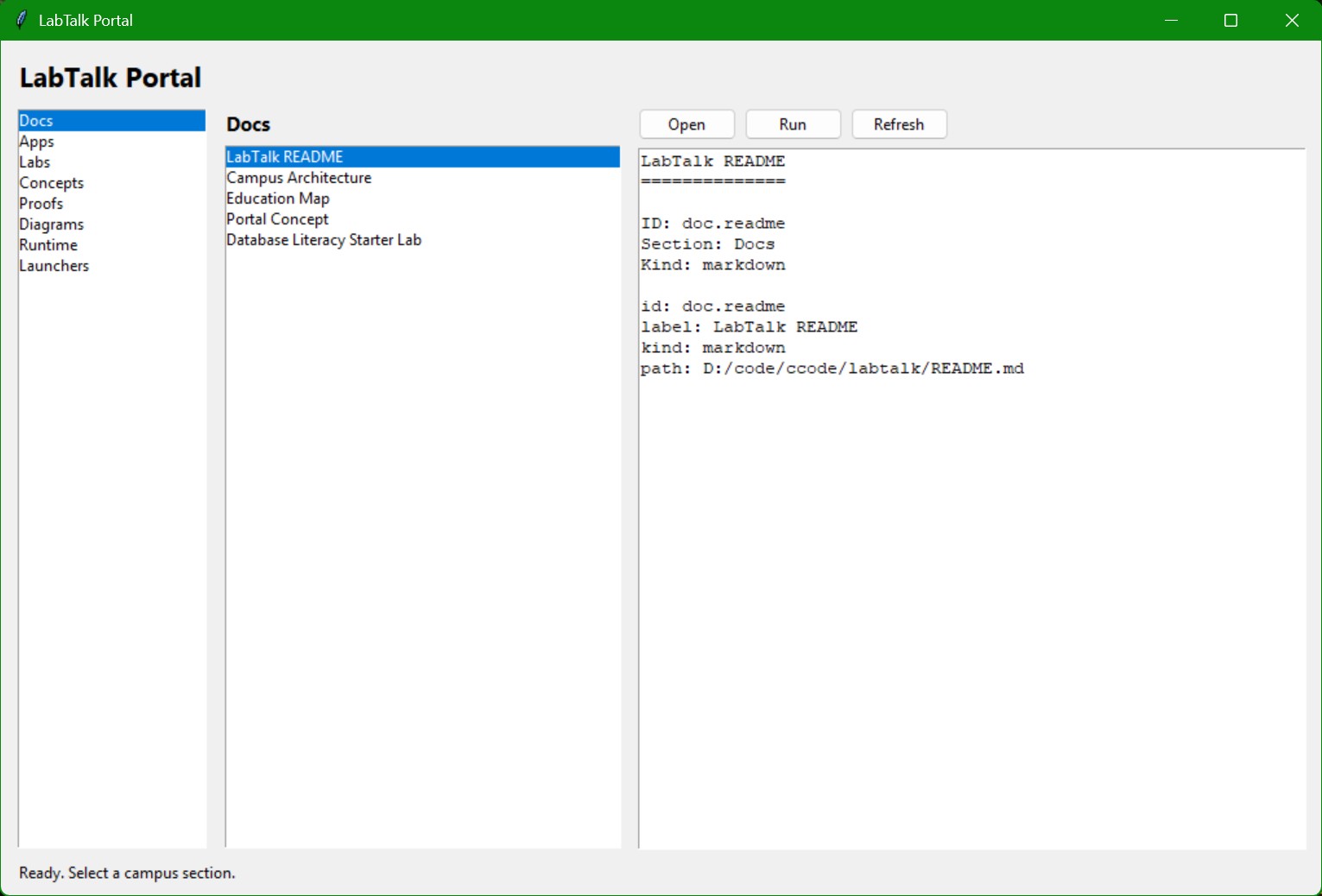This screenshot has height=896, width=1322.
Task: Click the 'ID: doc.readme' line
Action: [x=713, y=224]
